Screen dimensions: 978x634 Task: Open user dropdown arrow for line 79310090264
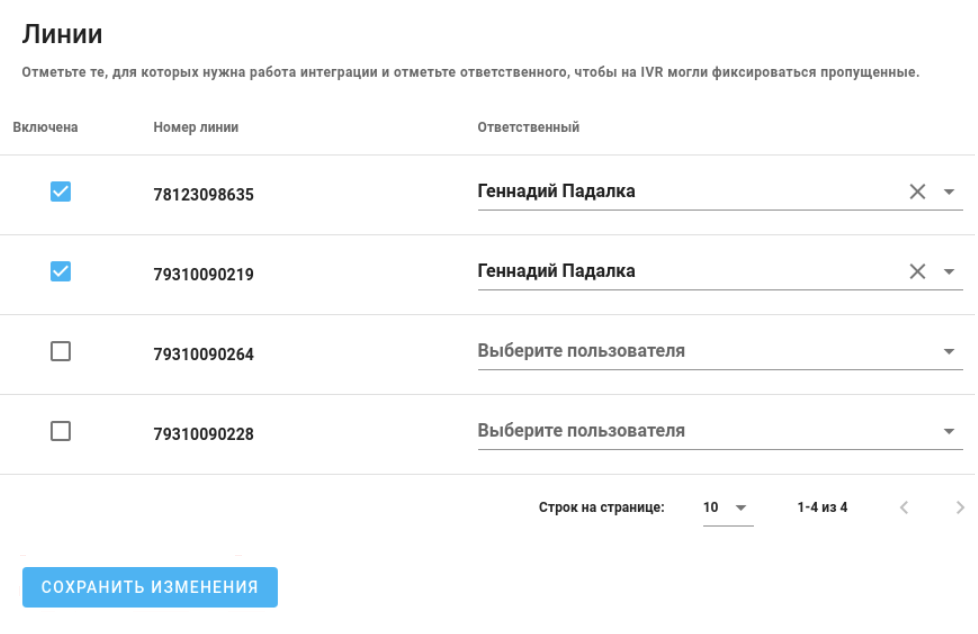click(x=947, y=351)
